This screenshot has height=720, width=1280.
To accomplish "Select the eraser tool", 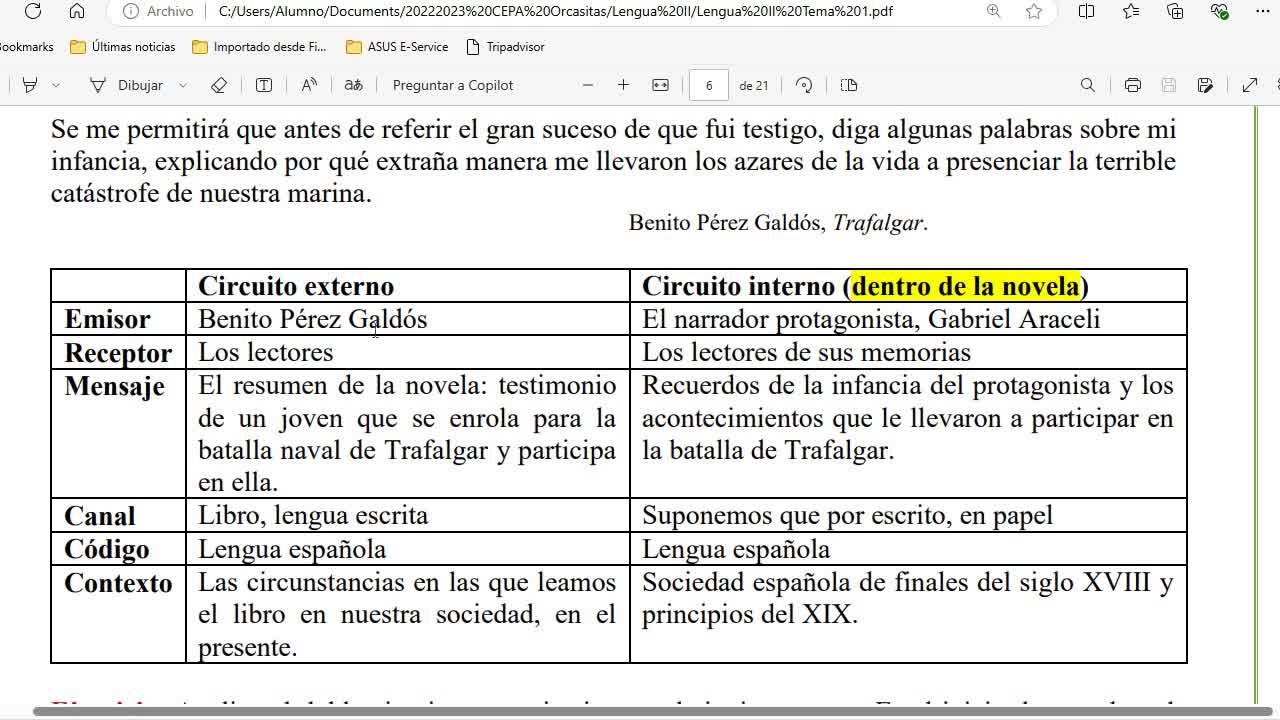I will click(219, 85).
